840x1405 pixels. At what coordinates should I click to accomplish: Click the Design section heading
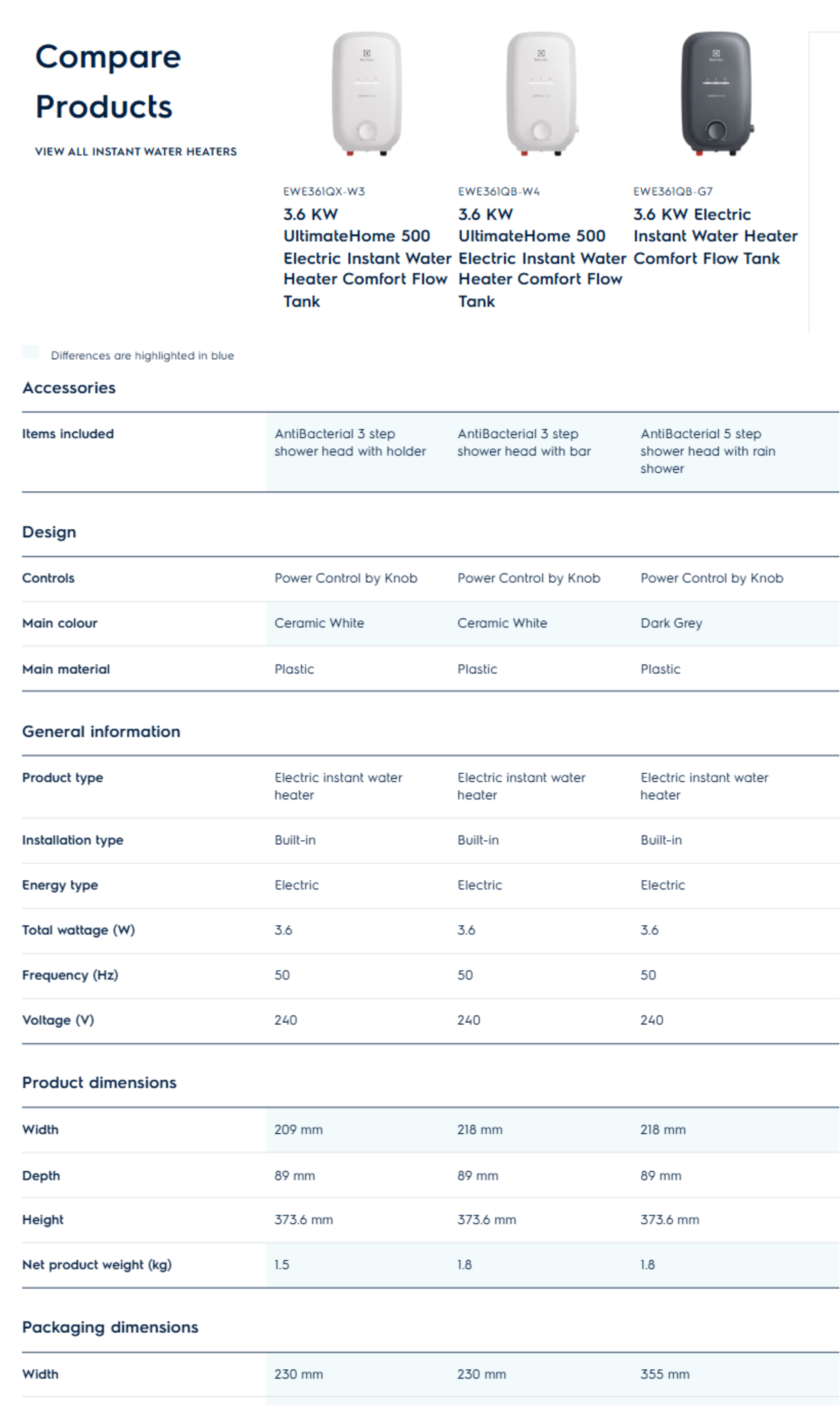point(49,533)
